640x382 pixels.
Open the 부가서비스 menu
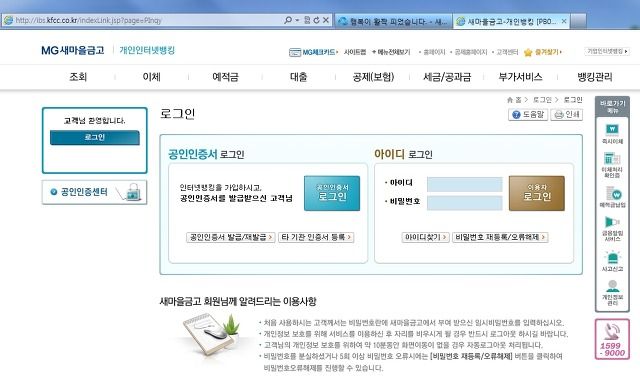(520, 77)
